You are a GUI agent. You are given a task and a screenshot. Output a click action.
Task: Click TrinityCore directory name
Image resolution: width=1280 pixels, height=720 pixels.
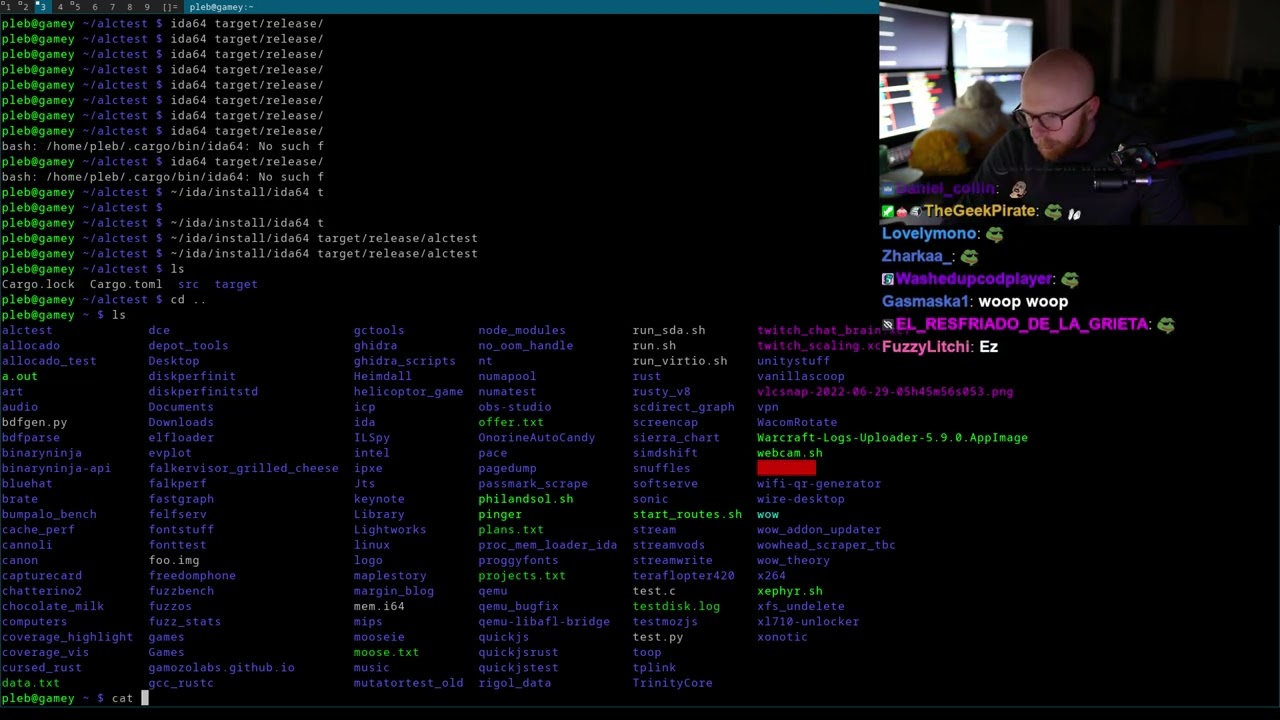point(672,683)
